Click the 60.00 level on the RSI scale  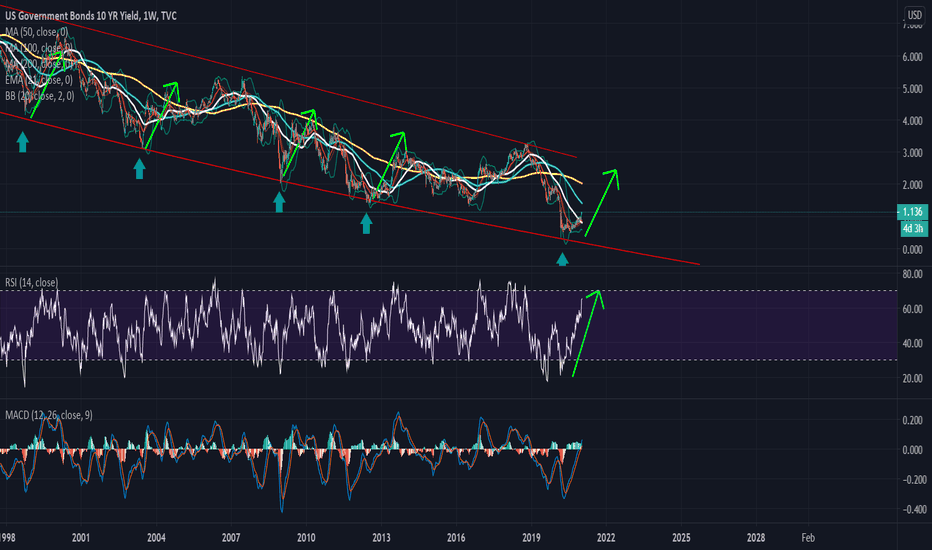coord(912,309)
